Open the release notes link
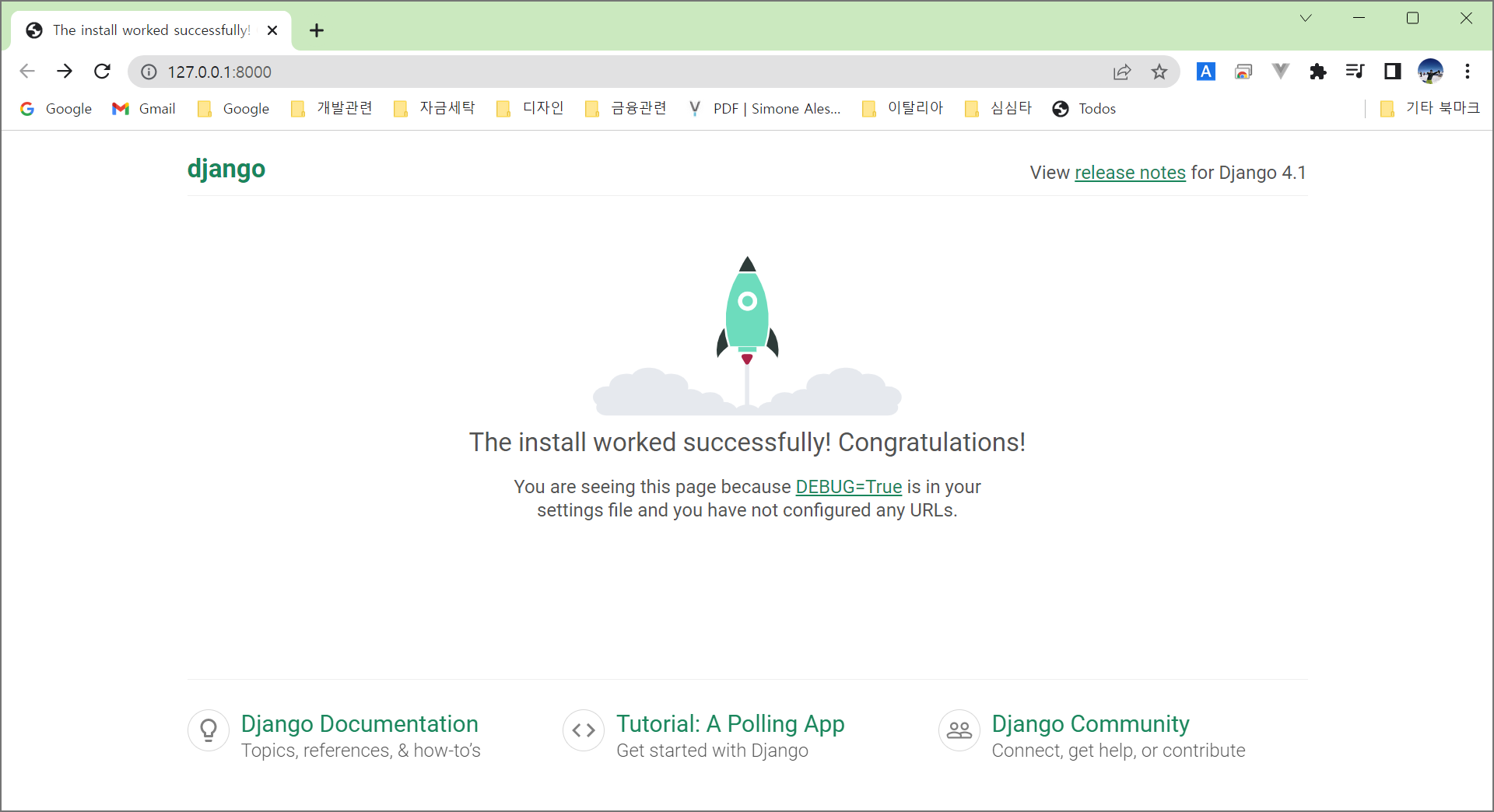This screenshot has height=812, width=1494. [x=1130, y=173]
